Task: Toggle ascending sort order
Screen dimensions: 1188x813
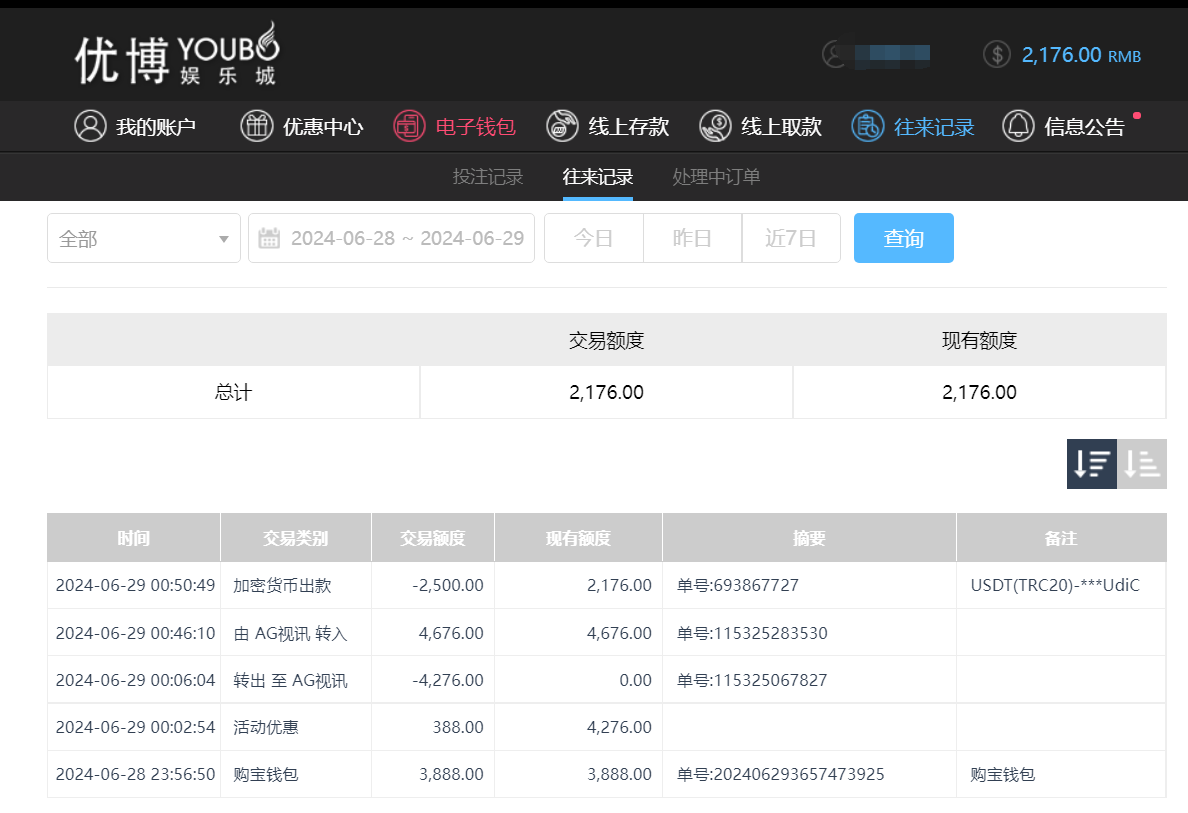Action: [x=1141, y=463]
